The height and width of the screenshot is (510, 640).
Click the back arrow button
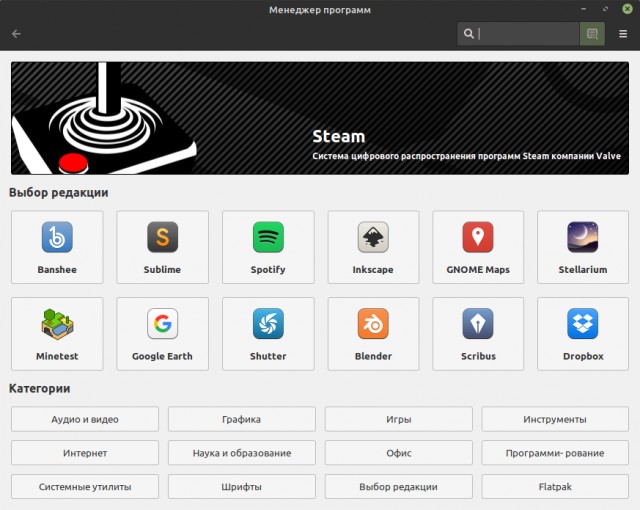[16, 33]
